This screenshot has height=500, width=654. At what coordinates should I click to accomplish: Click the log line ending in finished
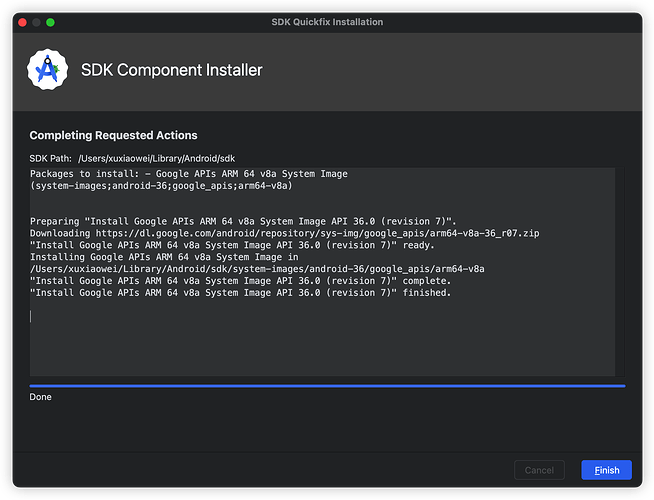(x=241, y=293)
